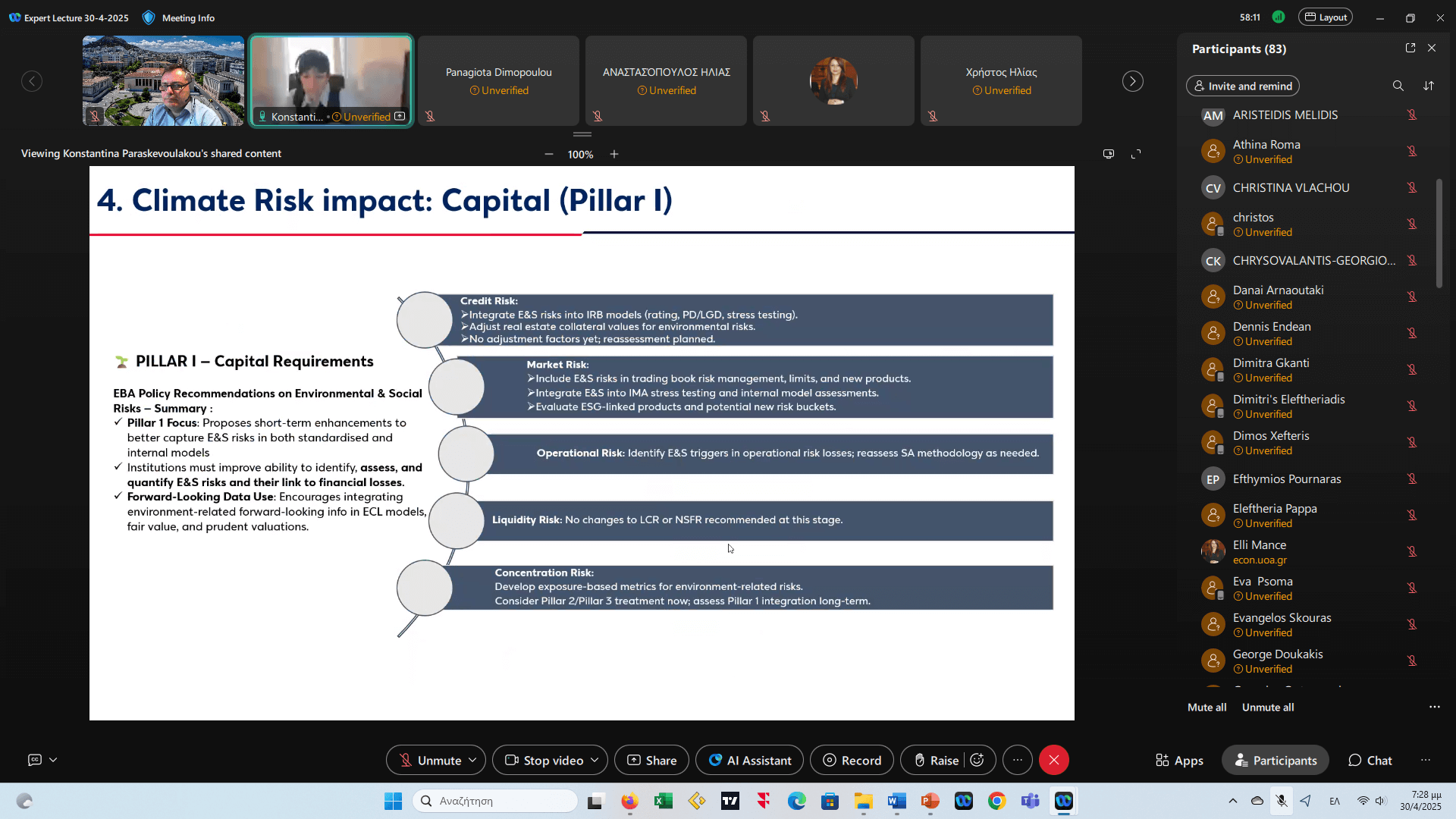Open PowerPoint from the taskbar

[930, 801]
